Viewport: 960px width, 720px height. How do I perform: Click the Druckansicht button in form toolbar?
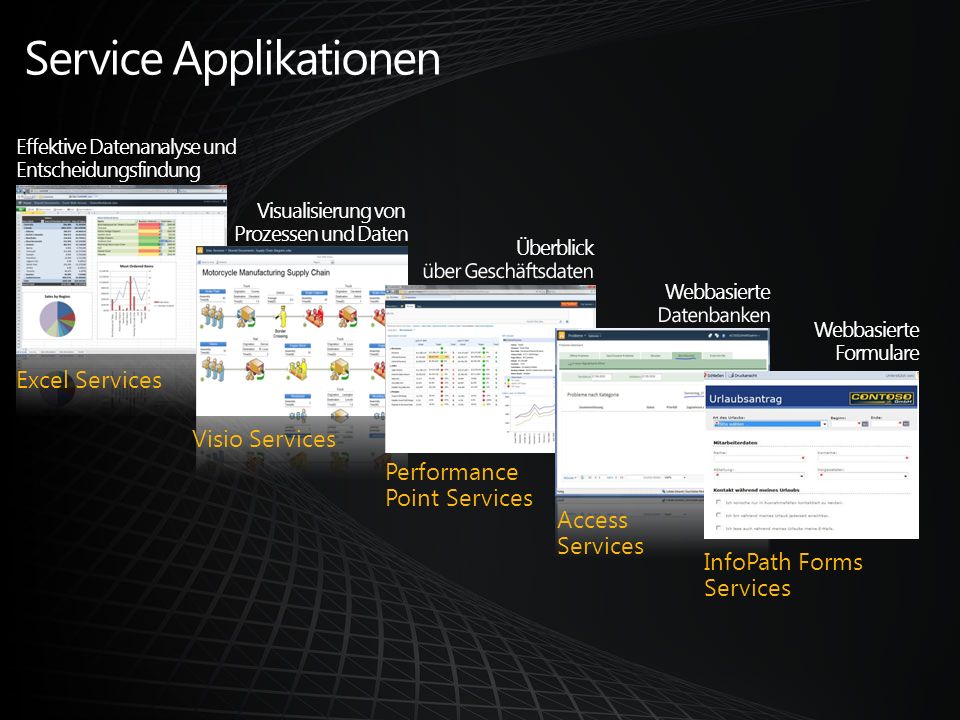point(743,375)
